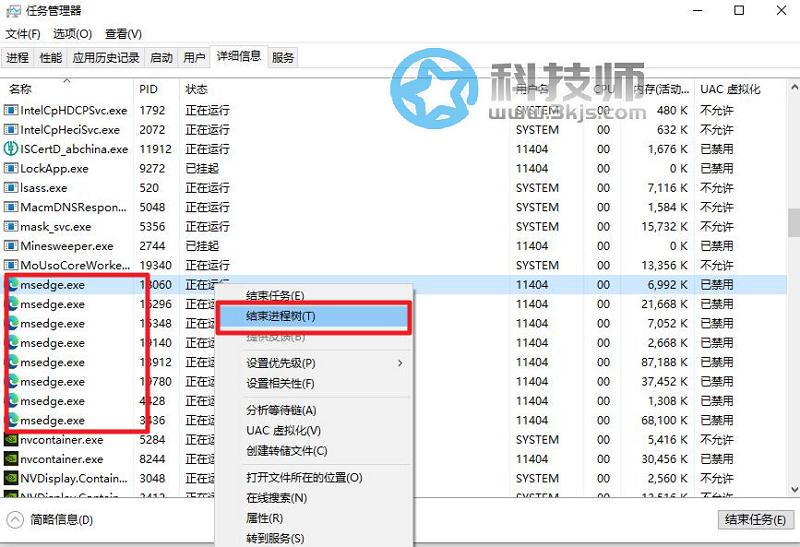Image resolution: width=800 pixels, height=547 pixels.
Task: Switch to the 用户 tab
Action: tap(194, 58)
